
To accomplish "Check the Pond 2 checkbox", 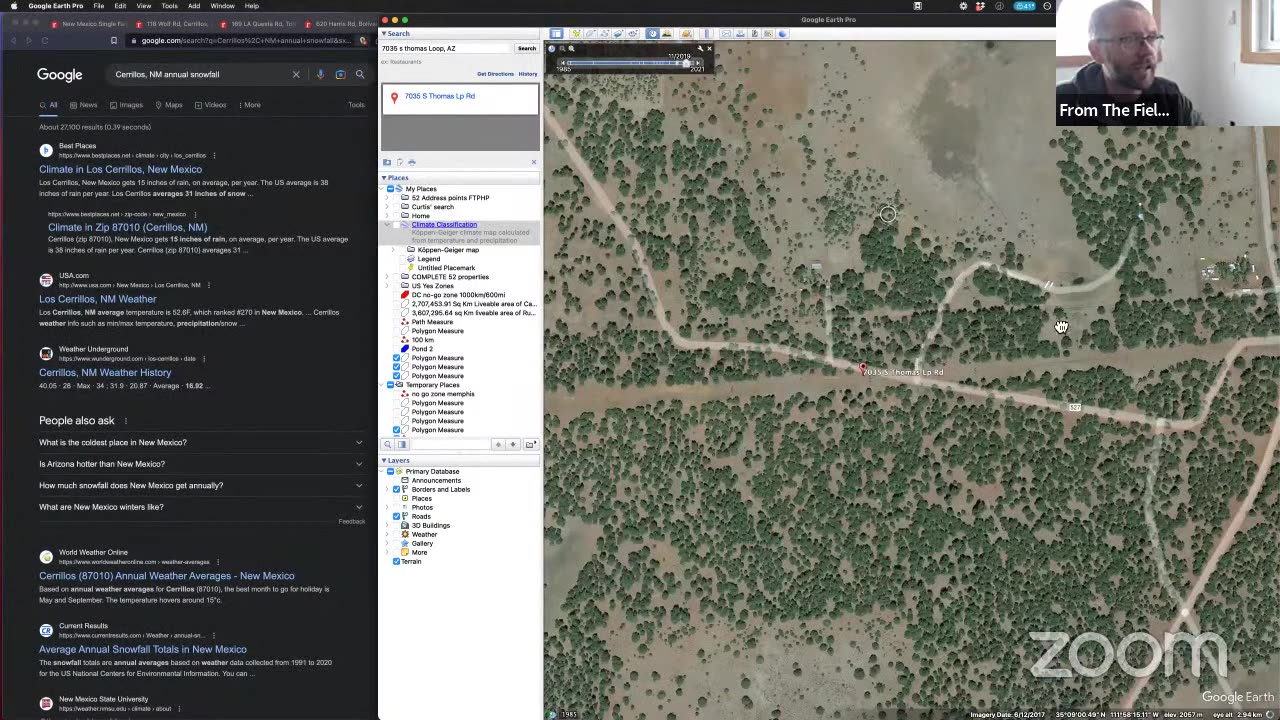I will (396, 349).
